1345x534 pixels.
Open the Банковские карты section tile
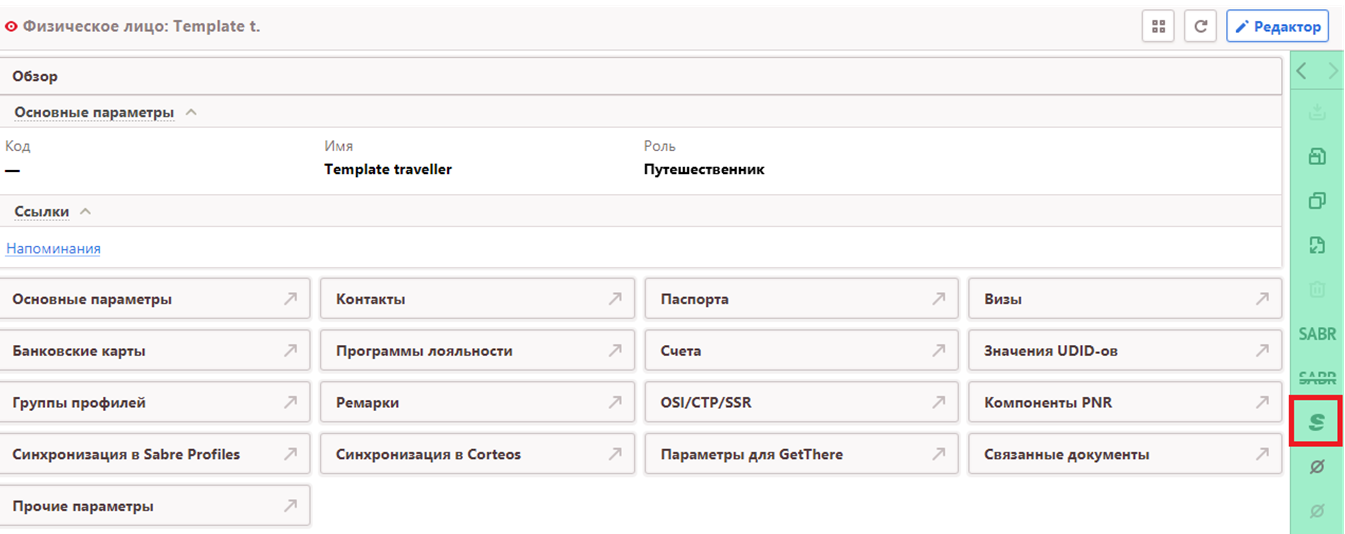pos(154,351)
